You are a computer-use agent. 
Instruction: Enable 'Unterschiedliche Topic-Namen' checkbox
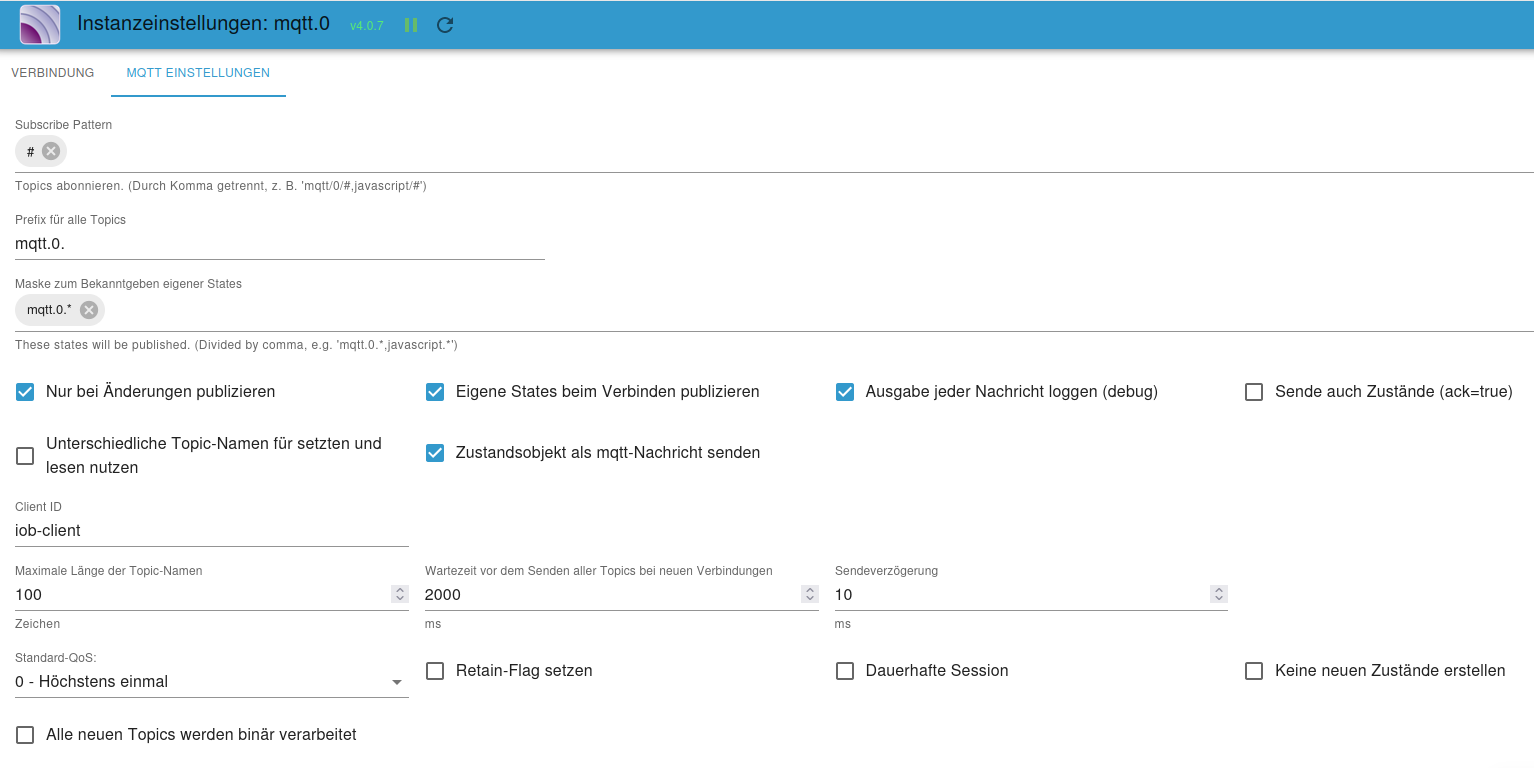tap(25, 456)
